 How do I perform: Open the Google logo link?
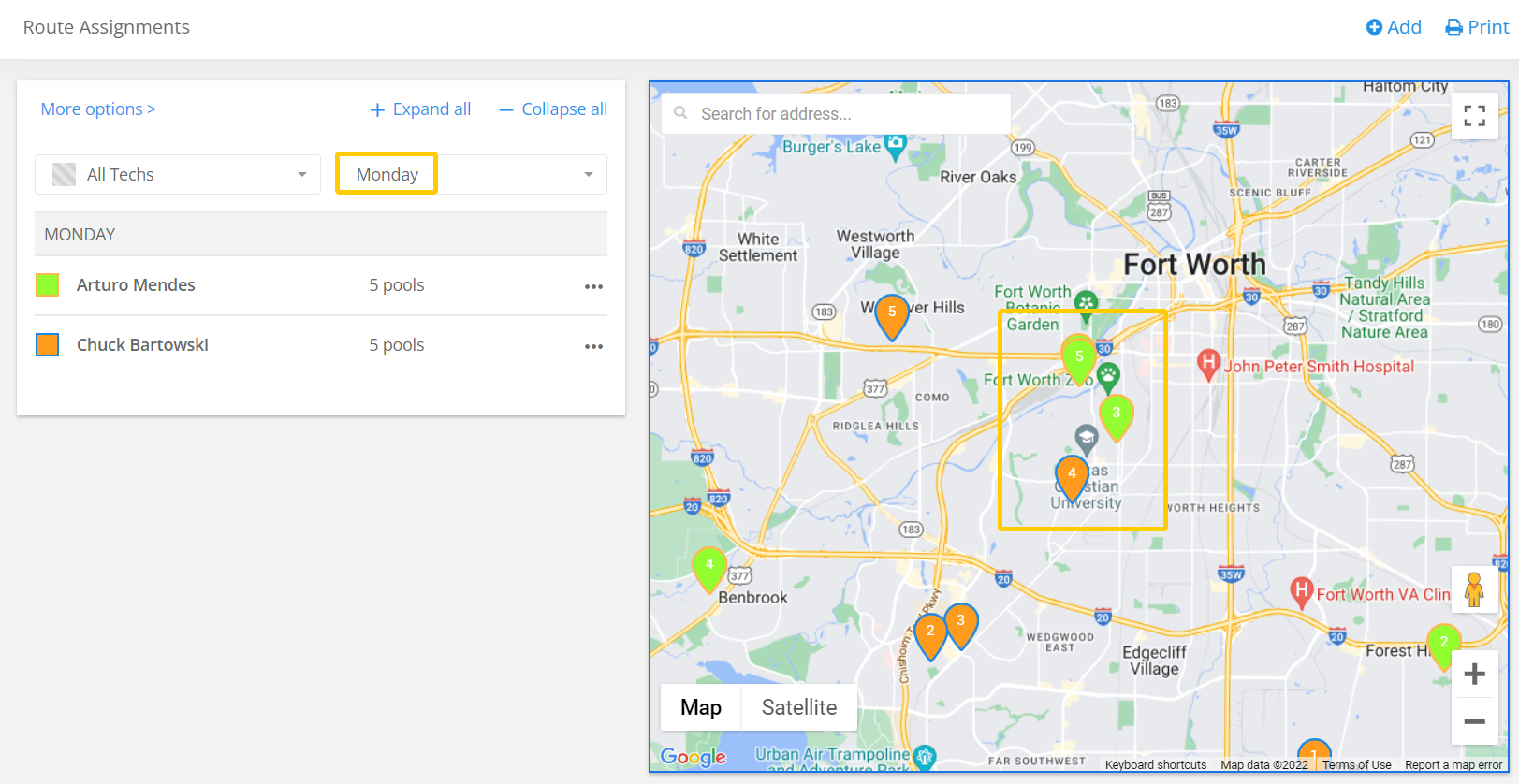(693, 756)
